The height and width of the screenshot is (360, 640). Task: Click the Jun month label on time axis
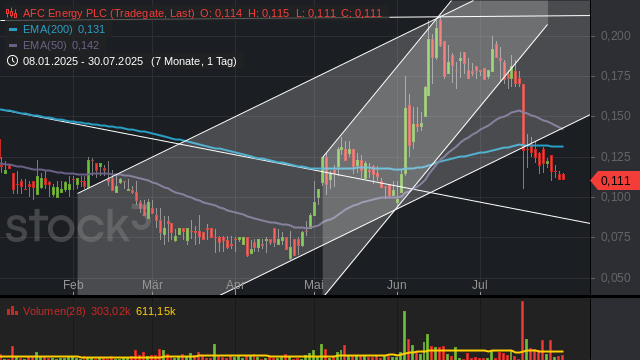point(396,285)
